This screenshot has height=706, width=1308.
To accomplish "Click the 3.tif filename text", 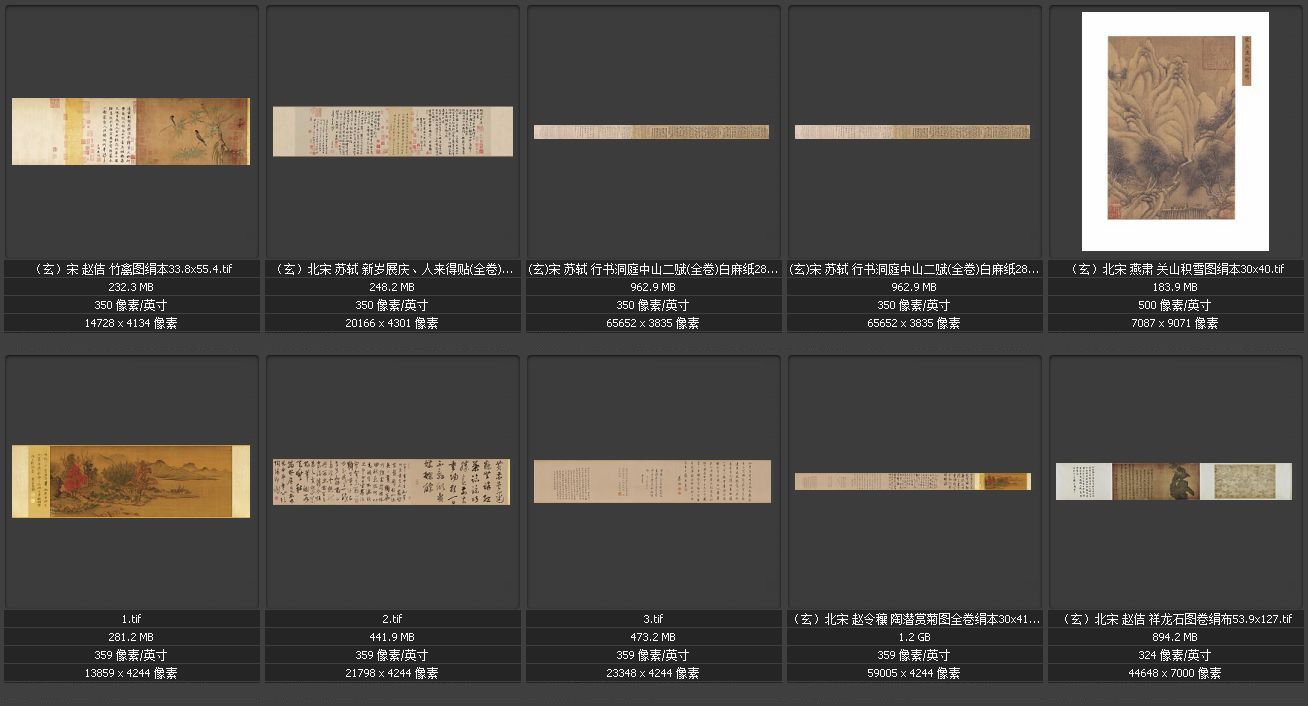I will coord(653,619).
